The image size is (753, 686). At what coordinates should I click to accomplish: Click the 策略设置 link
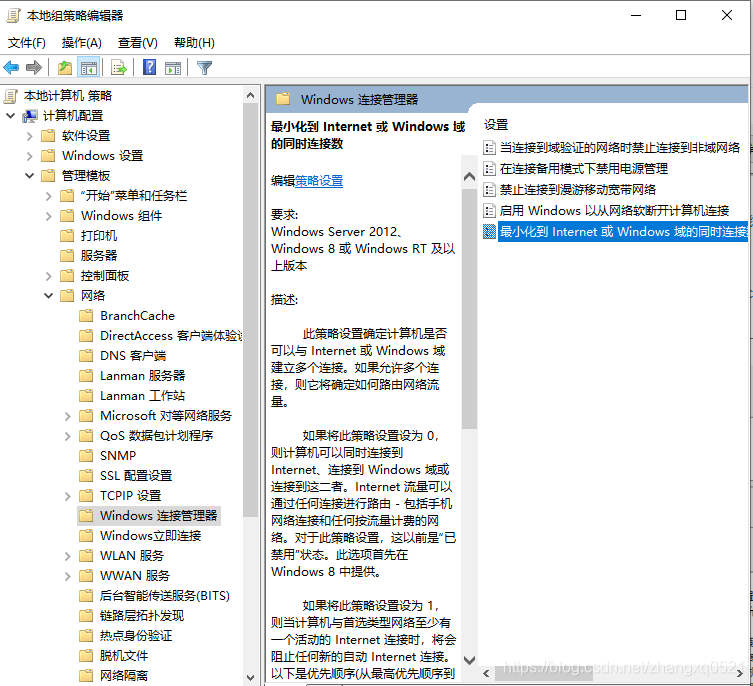319,181
